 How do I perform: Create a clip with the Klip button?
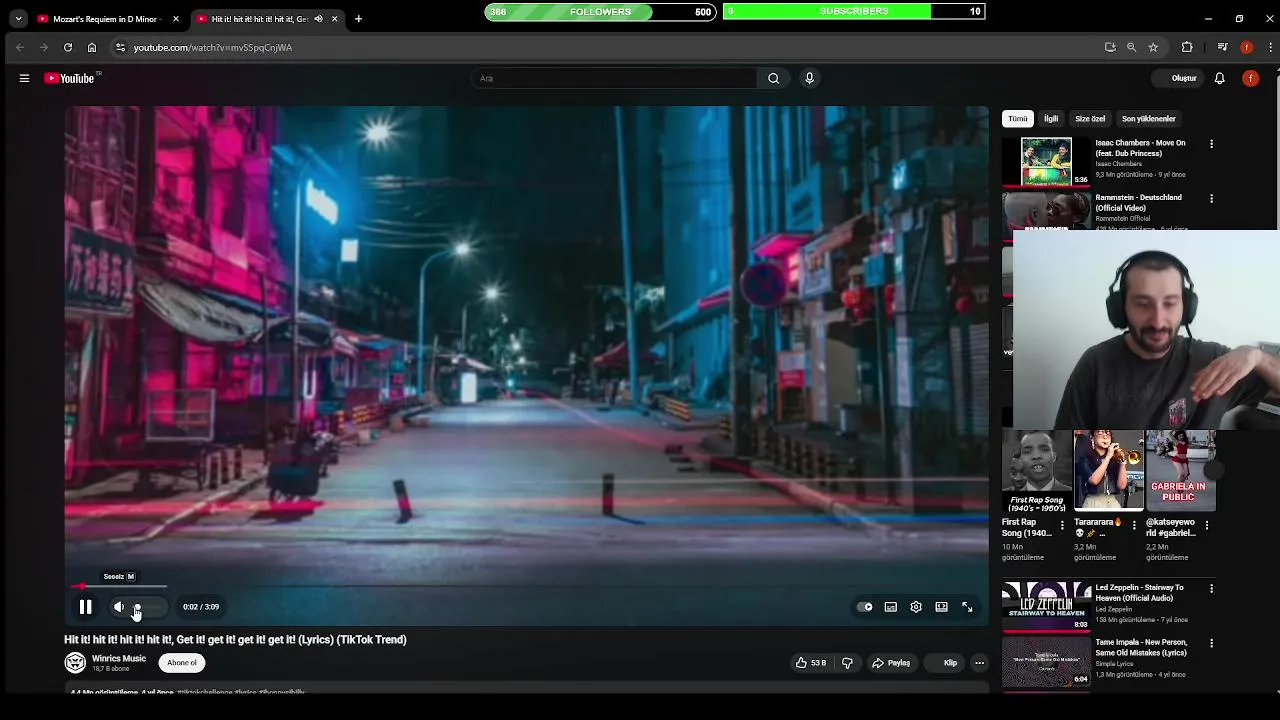tap(943, 663)
